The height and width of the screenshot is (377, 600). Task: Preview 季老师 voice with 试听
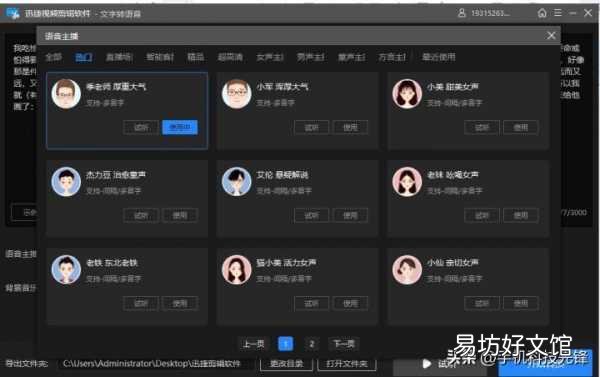point(141,127)
